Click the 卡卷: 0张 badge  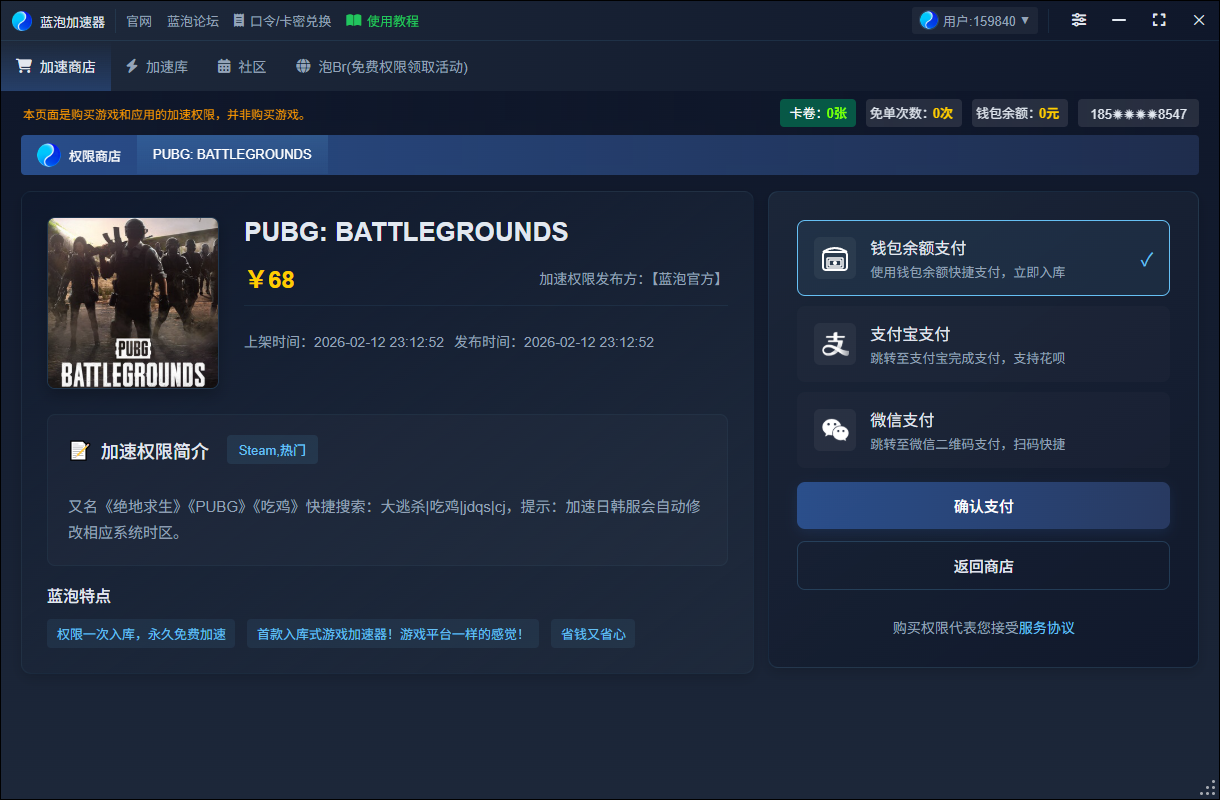818,113
